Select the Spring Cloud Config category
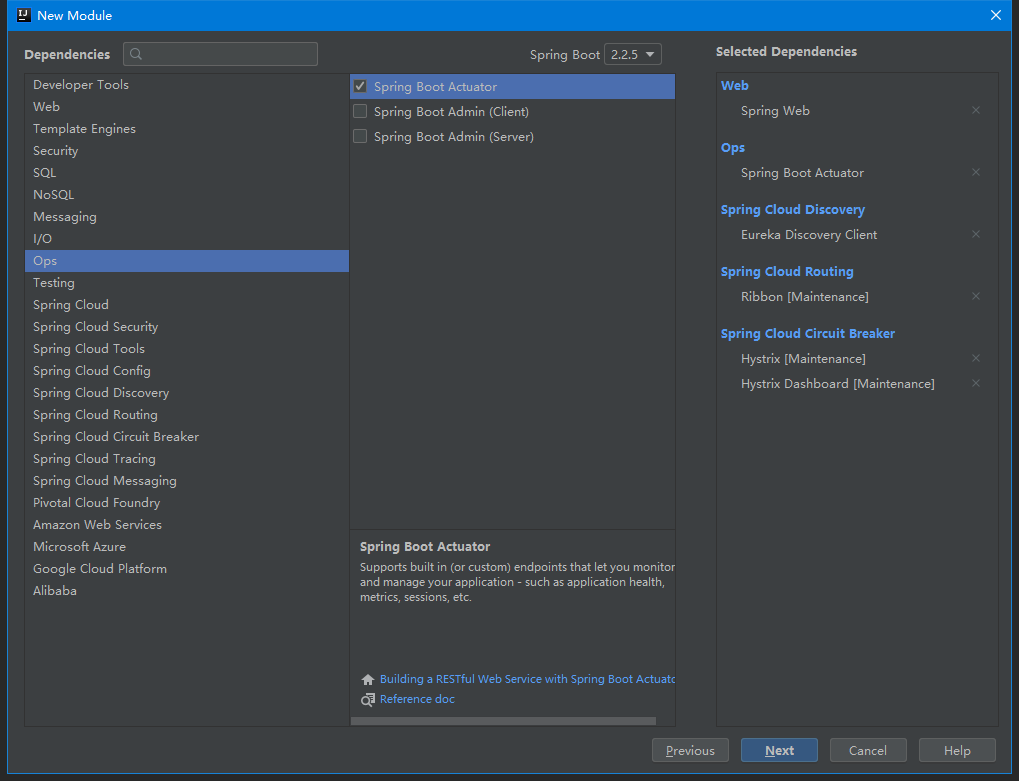Viewport: 1019px width, 781px height. (x=187, y=371)
